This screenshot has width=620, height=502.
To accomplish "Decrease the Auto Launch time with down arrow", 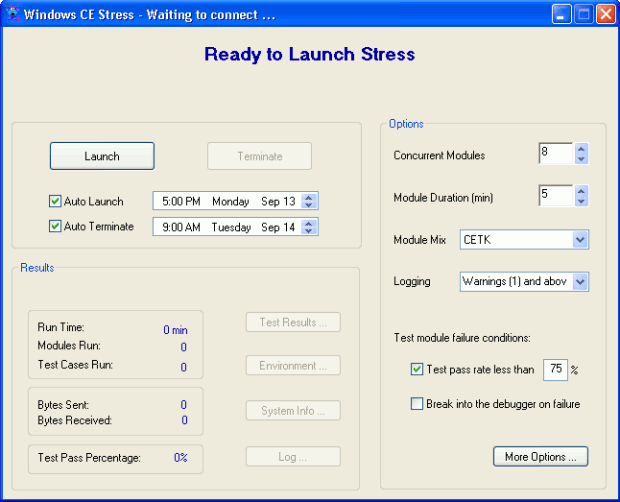I will 309,205.
